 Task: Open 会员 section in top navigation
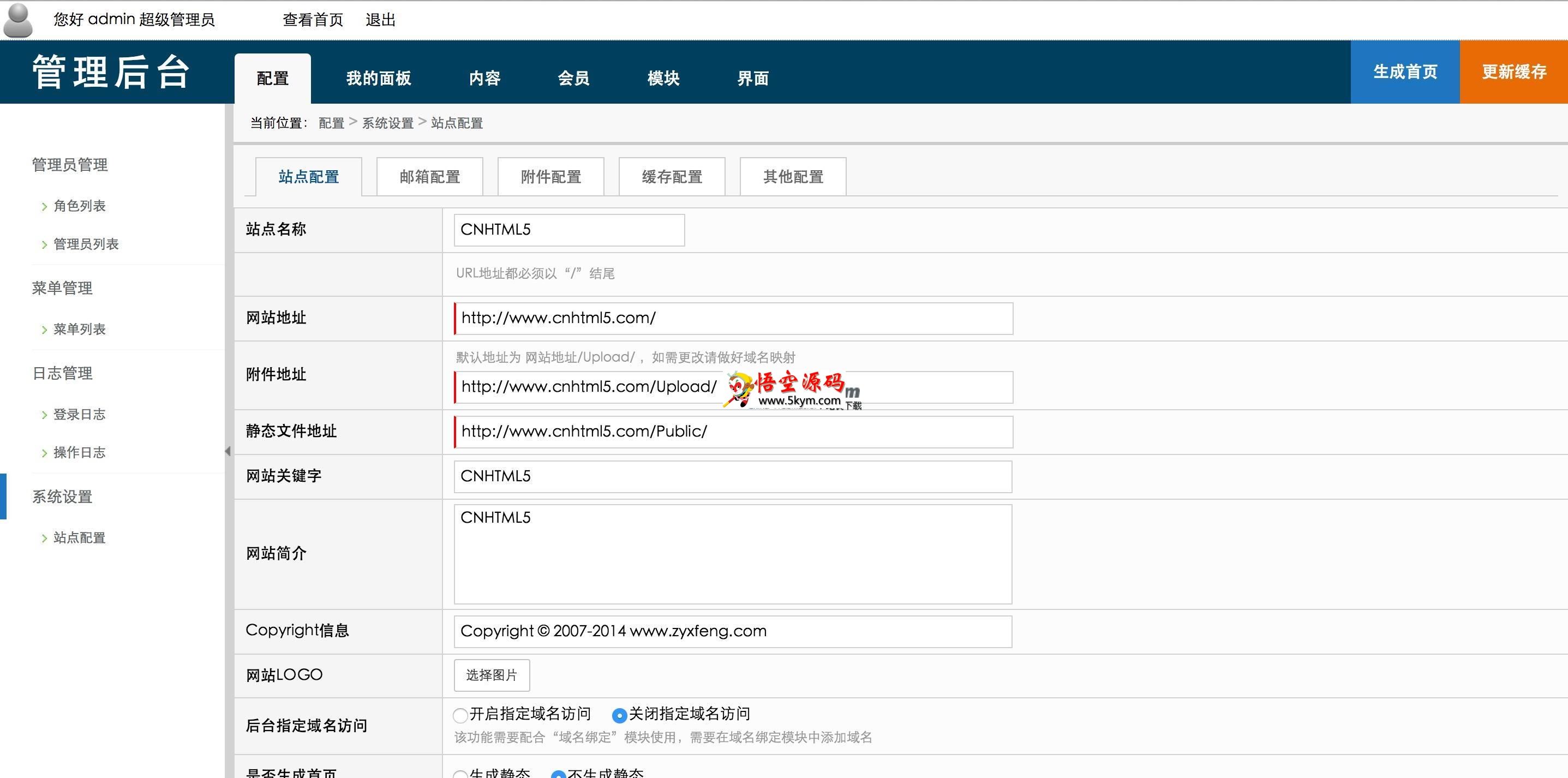tap(573, 79)
